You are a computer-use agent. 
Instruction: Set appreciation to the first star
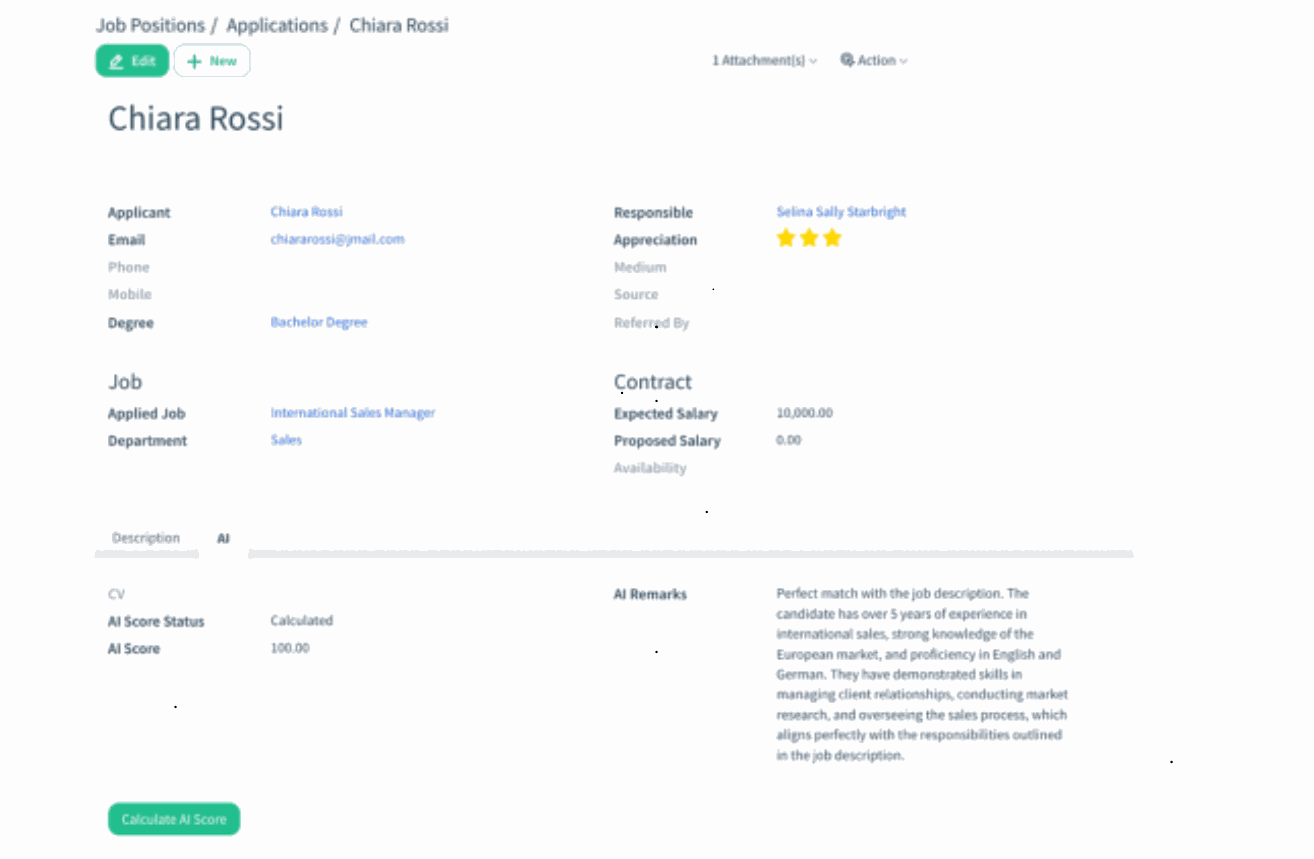tap(786, 238)
